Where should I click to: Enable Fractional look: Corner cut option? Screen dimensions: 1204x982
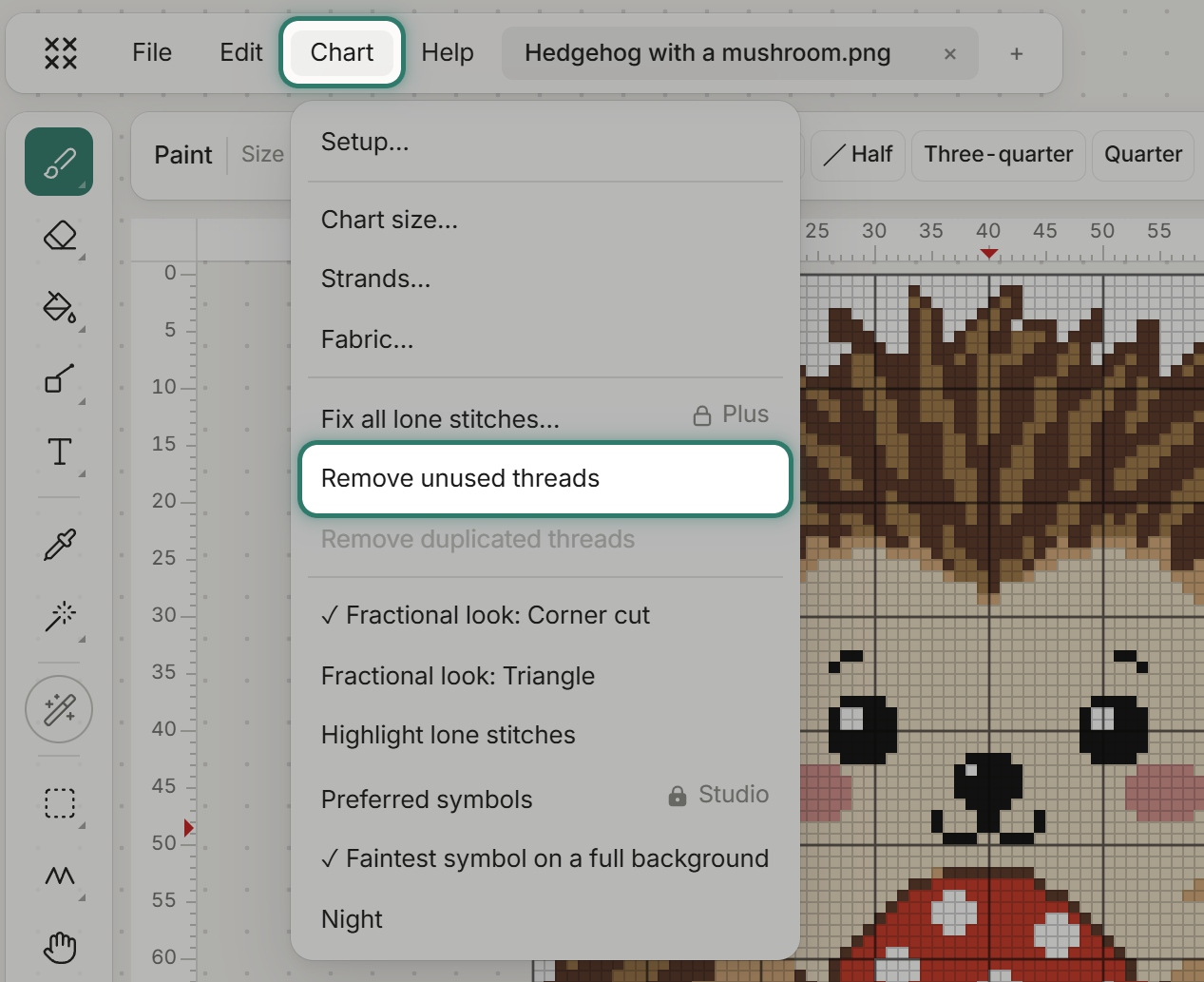(545, 615)
